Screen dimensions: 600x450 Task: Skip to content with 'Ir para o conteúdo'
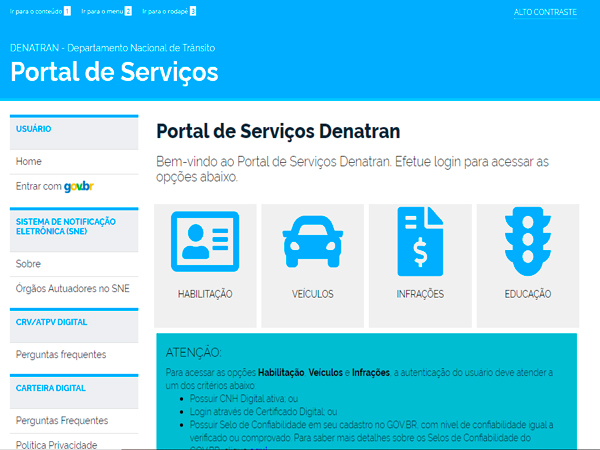coord(40,11)
